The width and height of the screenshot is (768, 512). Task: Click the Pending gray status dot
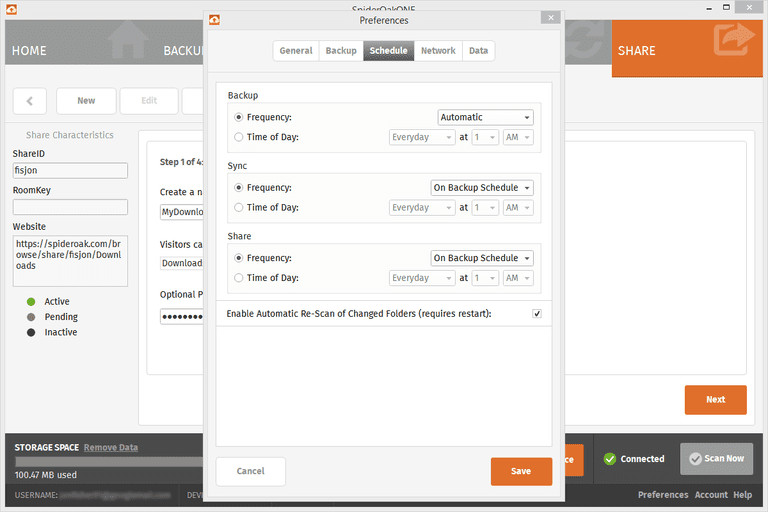[x=31, y=317]
